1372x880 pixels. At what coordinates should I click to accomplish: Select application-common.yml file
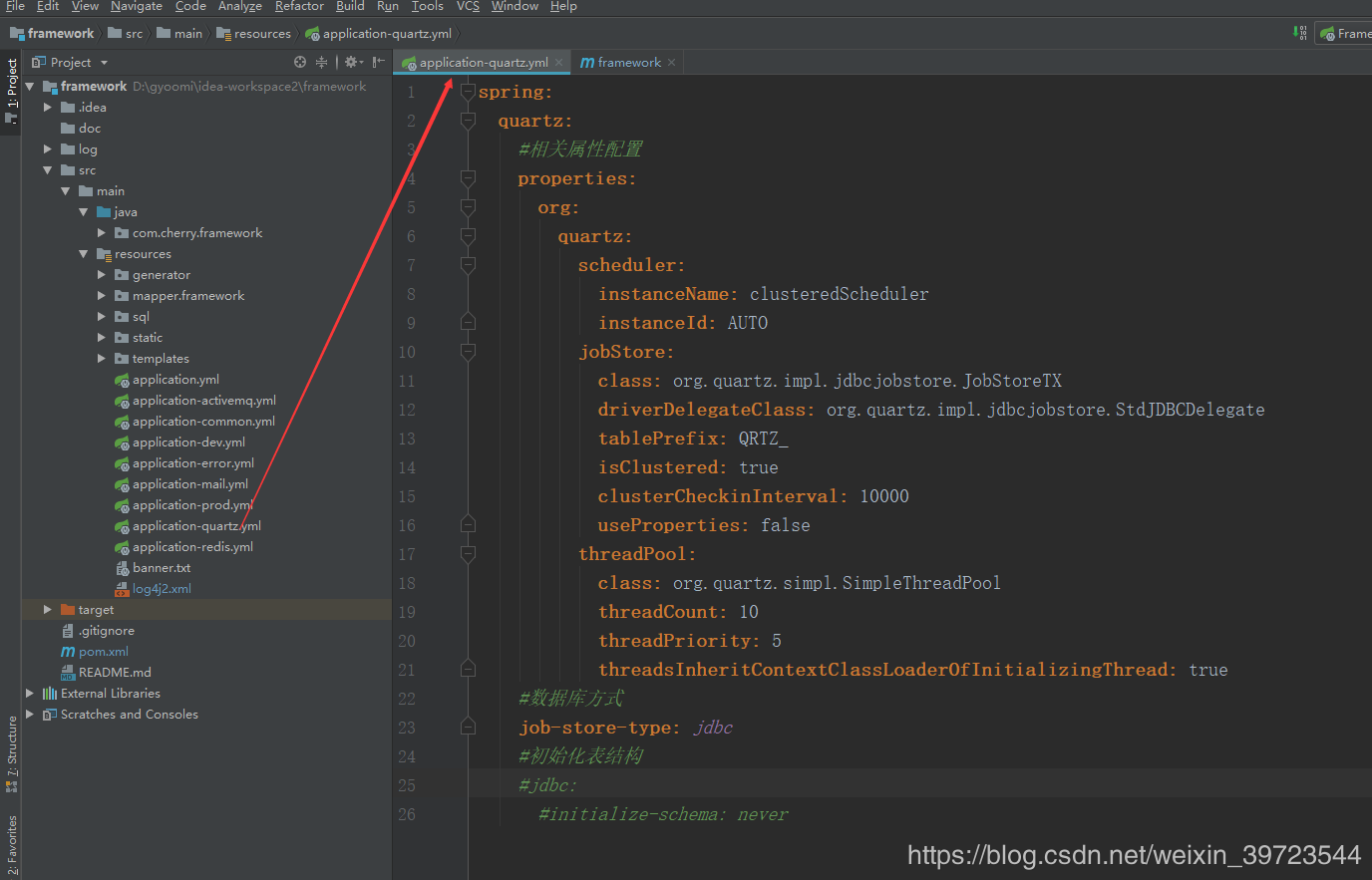(194, 422)
